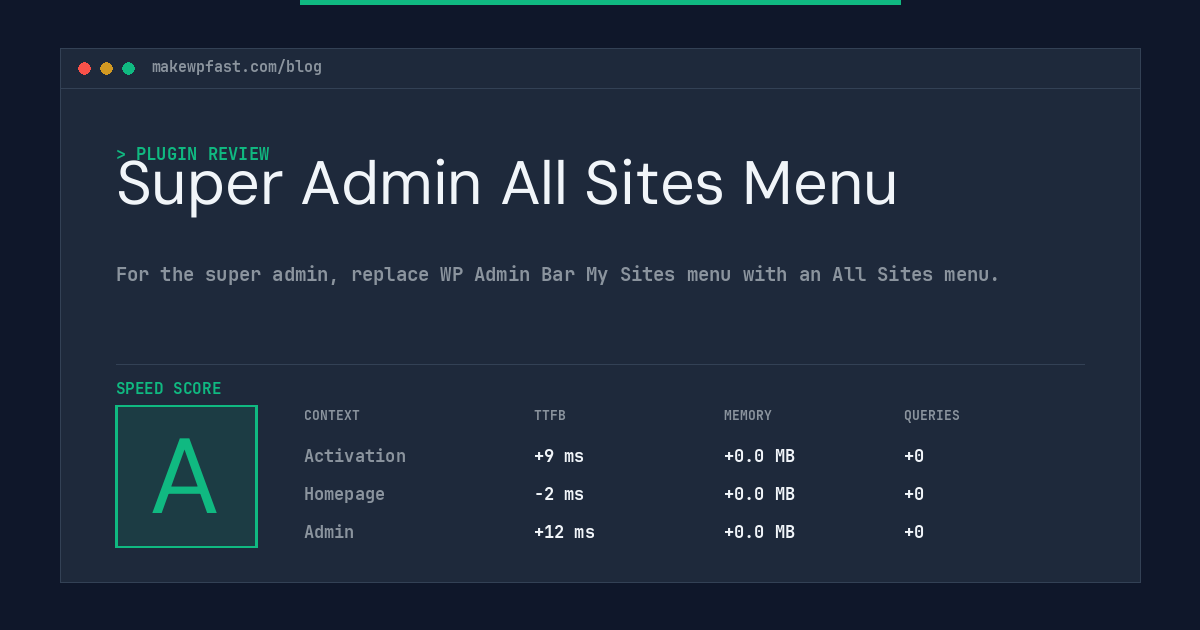The width and height of the screenshot is (1200, 630).
Task: Click the Activation memory '+0.0 MB' value
Action: tap(759, 456)
